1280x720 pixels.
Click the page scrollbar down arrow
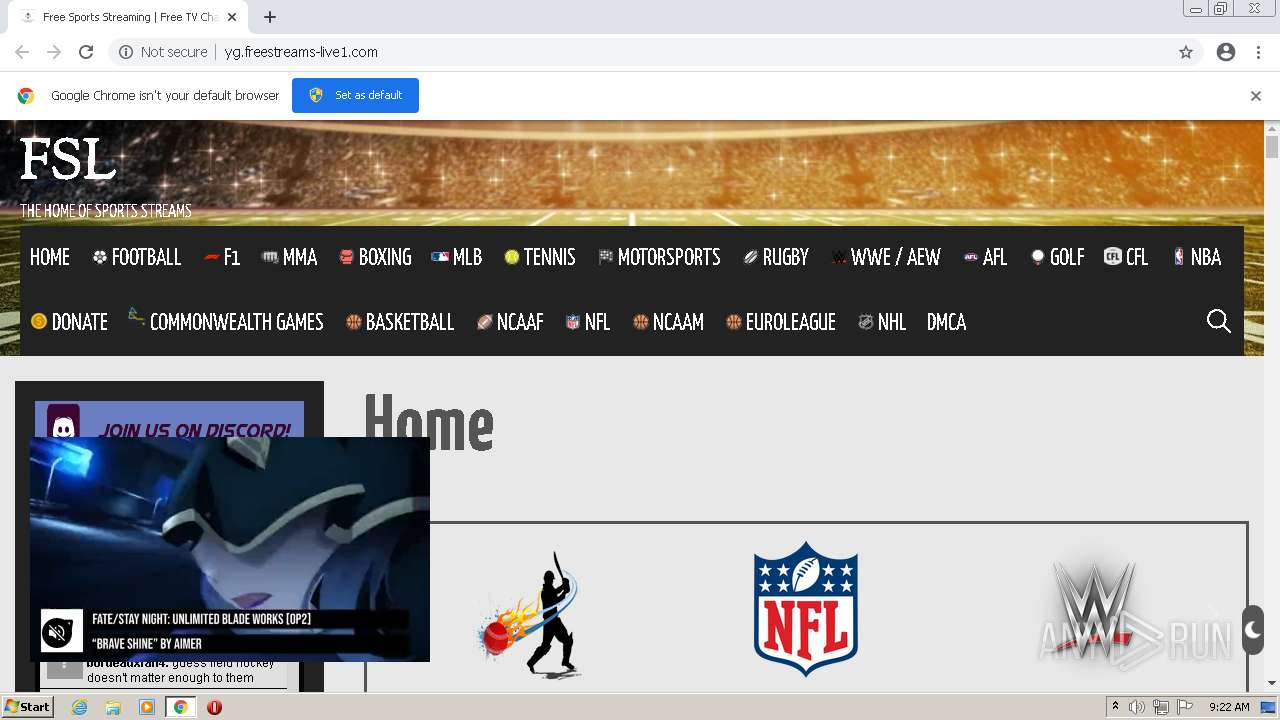tap(1272, 683)
